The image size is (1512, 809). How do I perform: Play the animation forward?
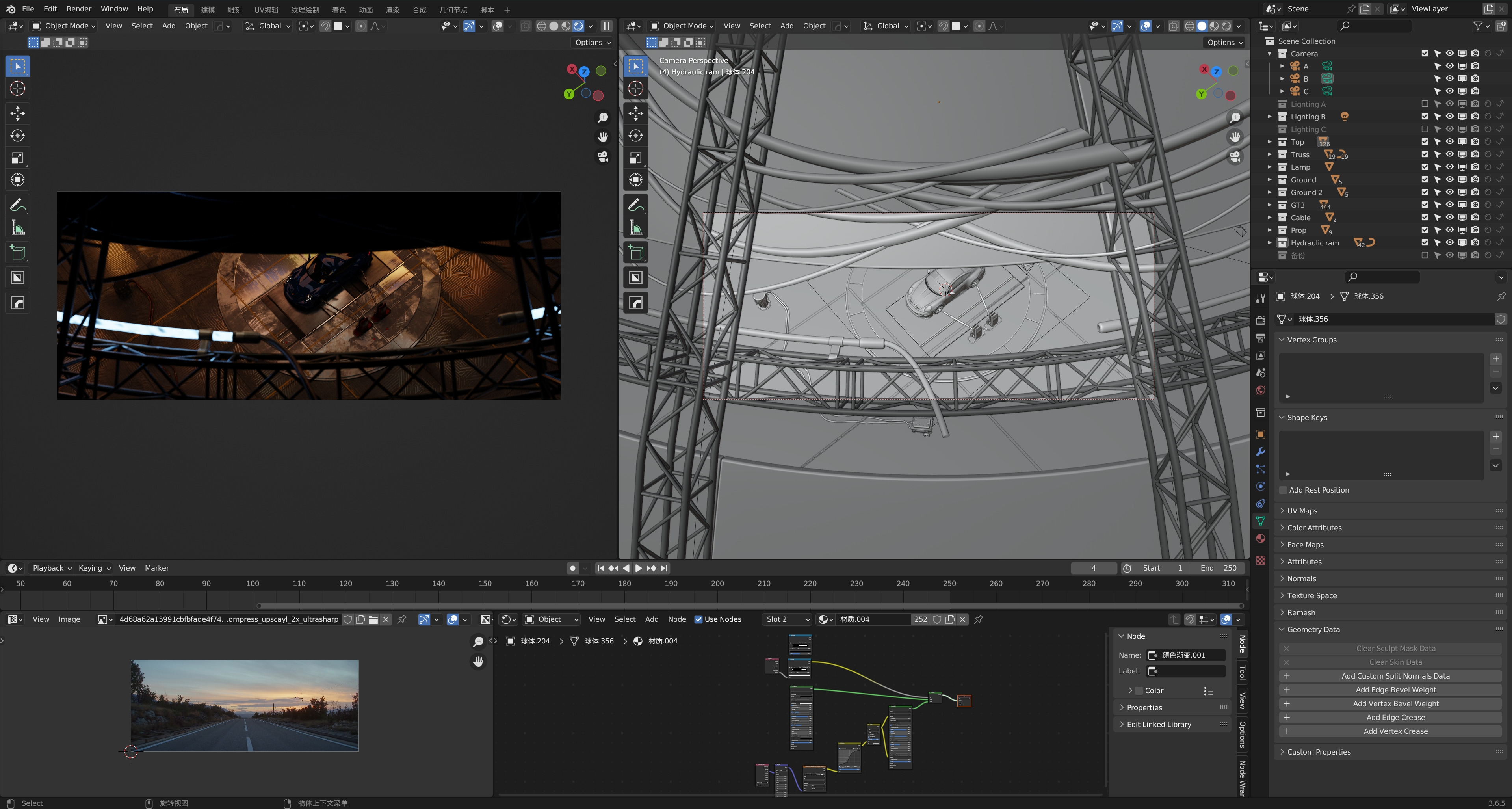click(x=639, y=568)
